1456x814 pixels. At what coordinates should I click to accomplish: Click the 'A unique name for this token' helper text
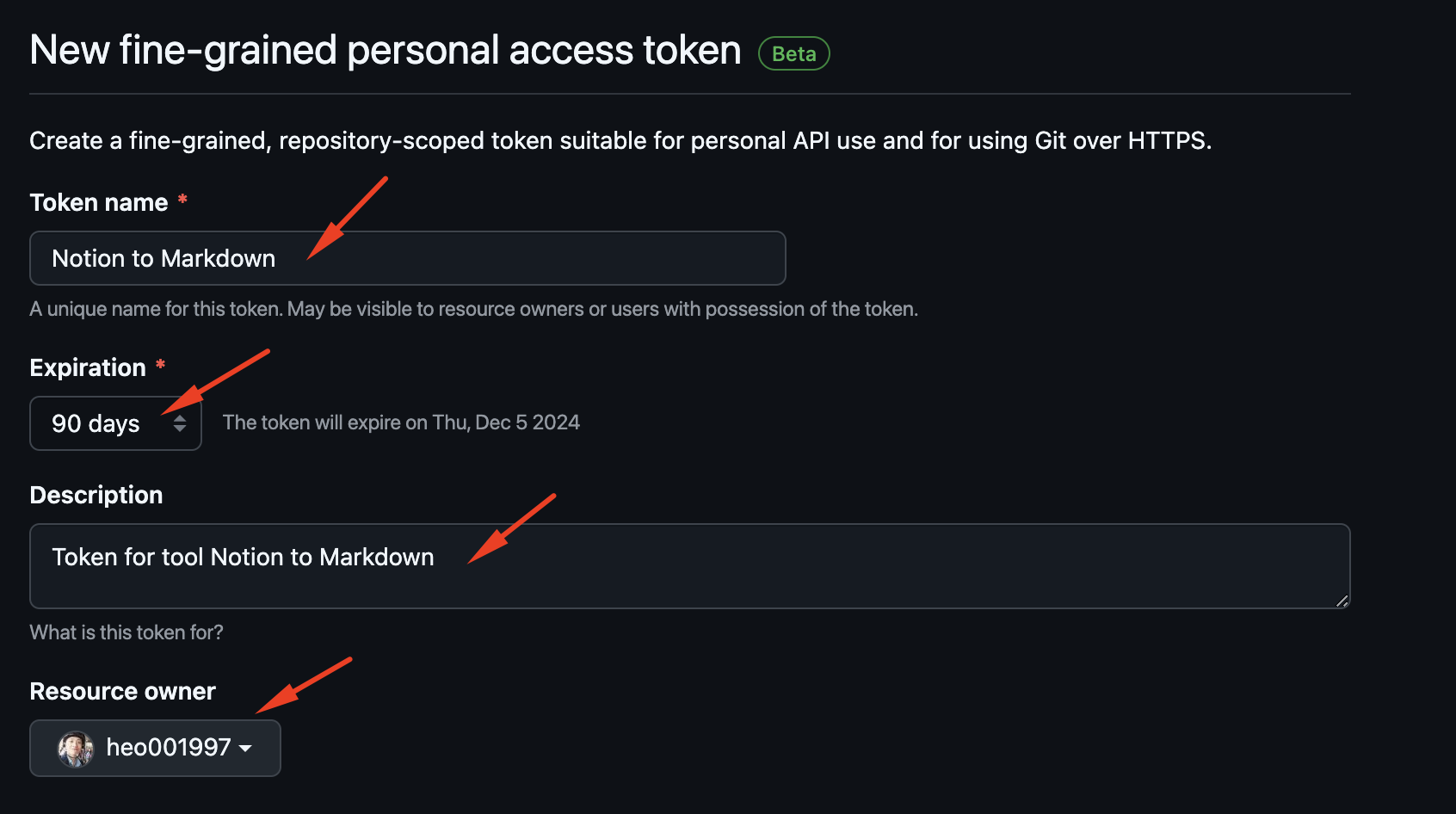click(473, 309)
